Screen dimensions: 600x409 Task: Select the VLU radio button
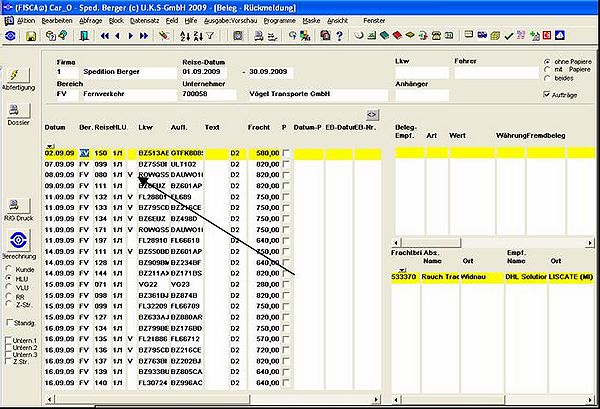(x=9, y=287)
